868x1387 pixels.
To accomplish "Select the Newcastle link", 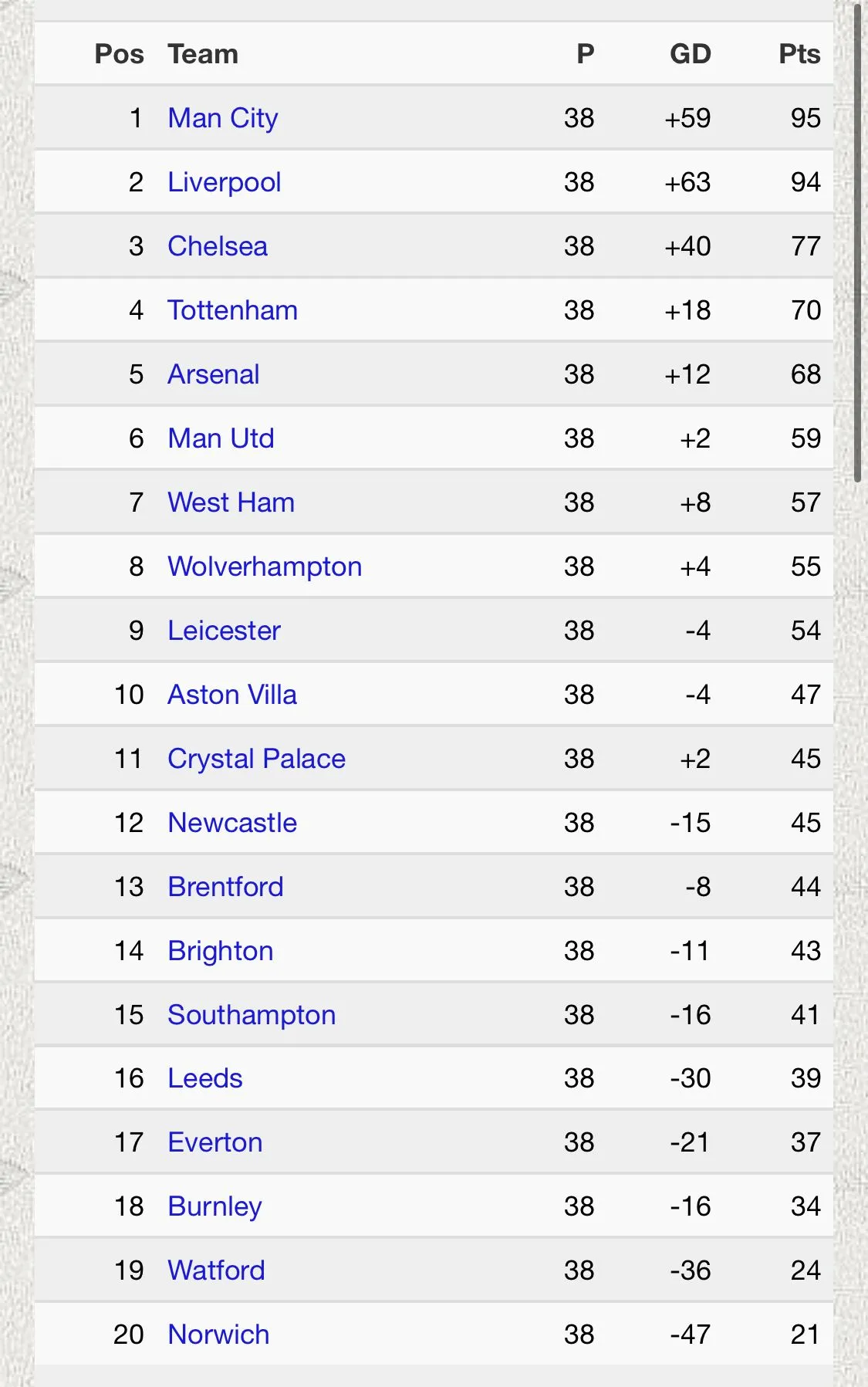I will [232, 823].
